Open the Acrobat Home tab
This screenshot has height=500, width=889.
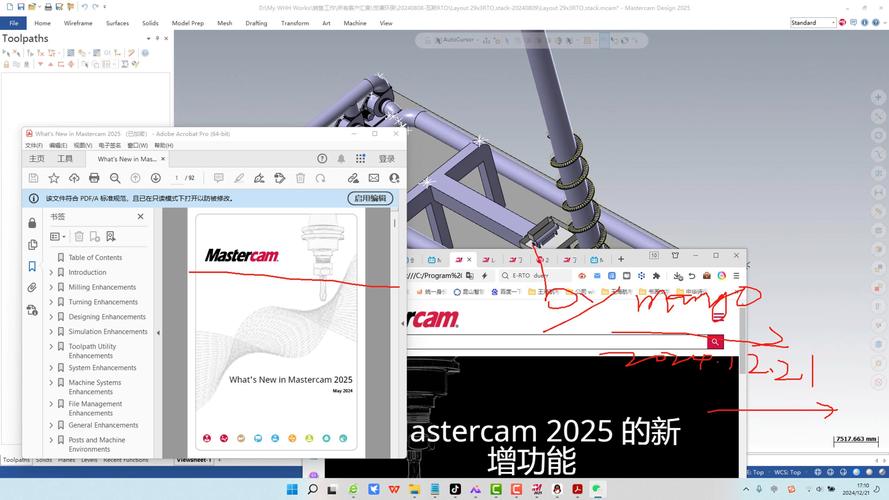37,159
